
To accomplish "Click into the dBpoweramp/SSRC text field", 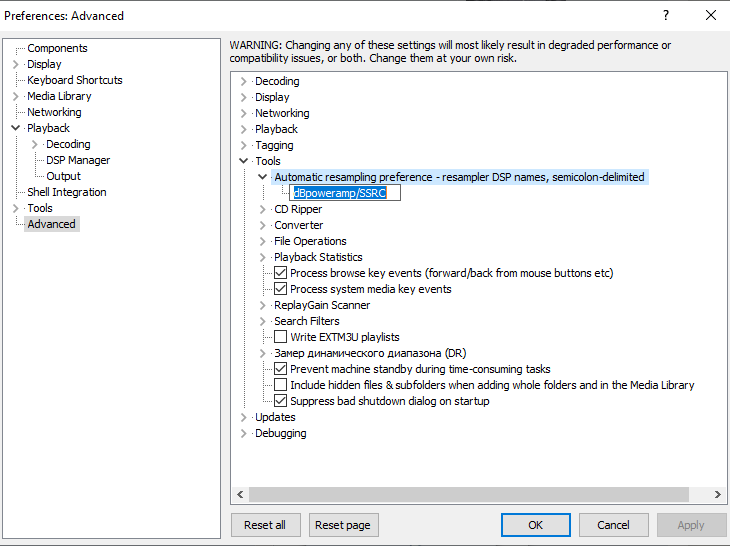I will click(345, 193).
